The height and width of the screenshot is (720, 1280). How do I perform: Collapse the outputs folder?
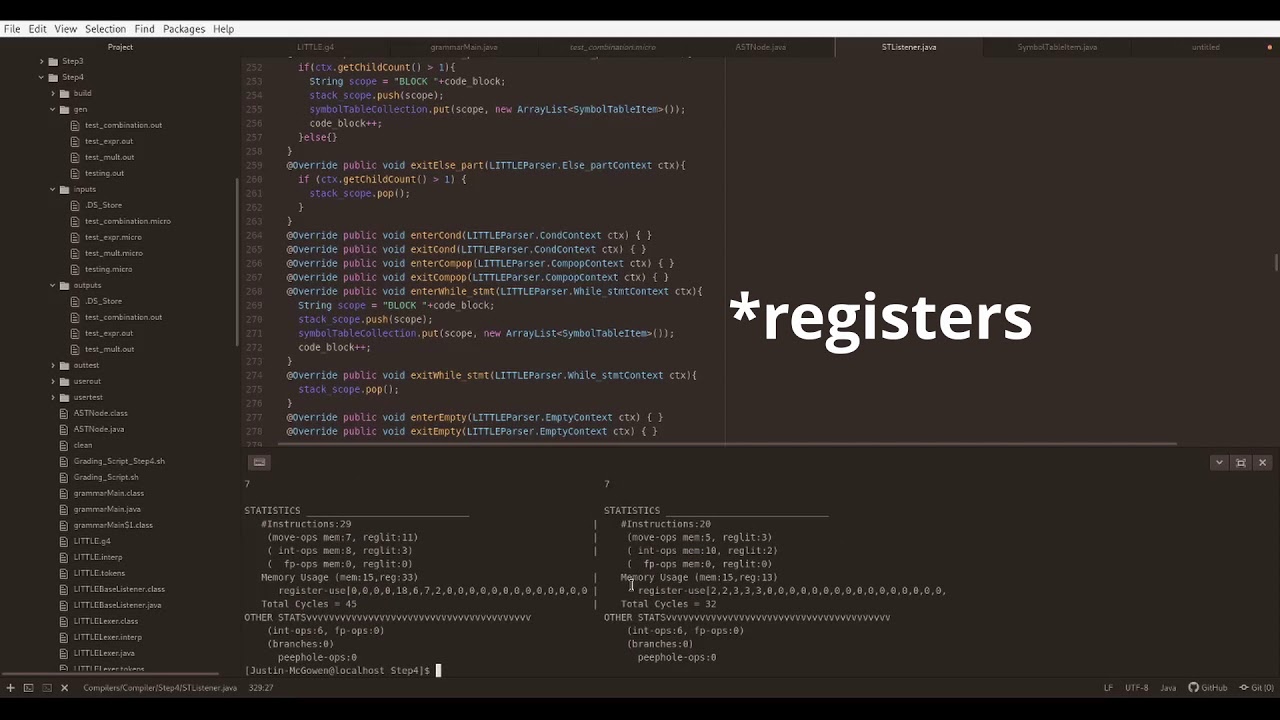(53, 285)
